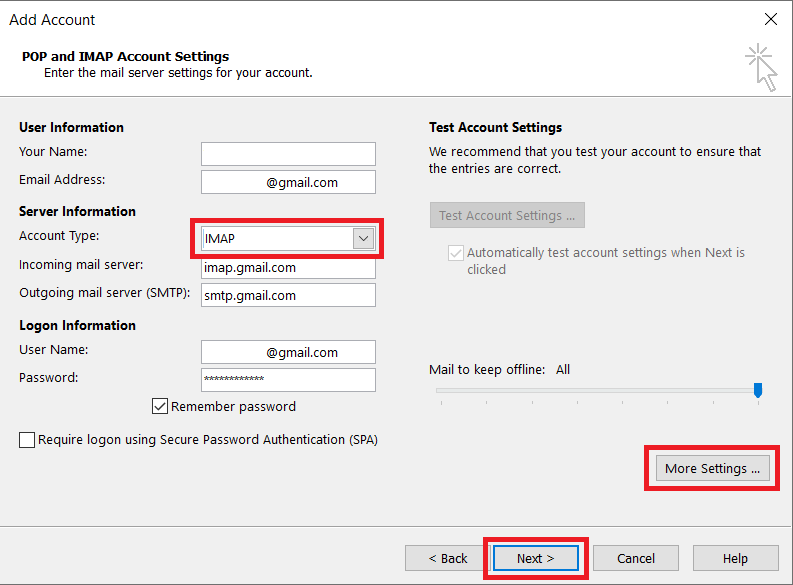
Task: Click the Mail to keep offline slider handle
Action: 758,390
